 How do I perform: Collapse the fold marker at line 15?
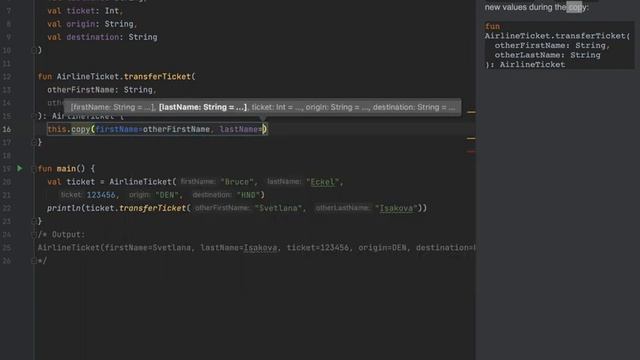click(x=34, y=116)
